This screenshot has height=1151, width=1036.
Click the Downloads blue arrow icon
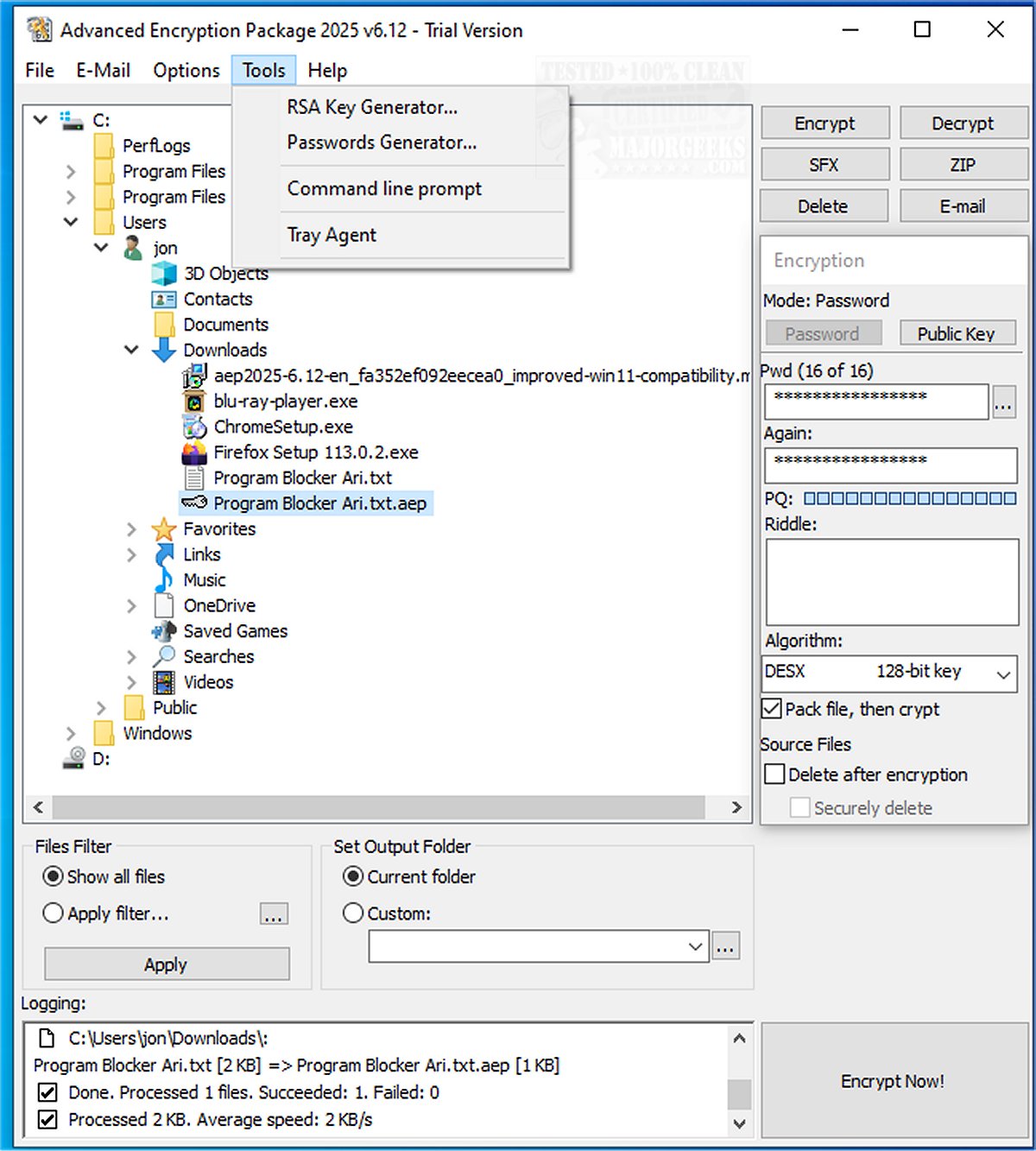click(x=164, y=351)
